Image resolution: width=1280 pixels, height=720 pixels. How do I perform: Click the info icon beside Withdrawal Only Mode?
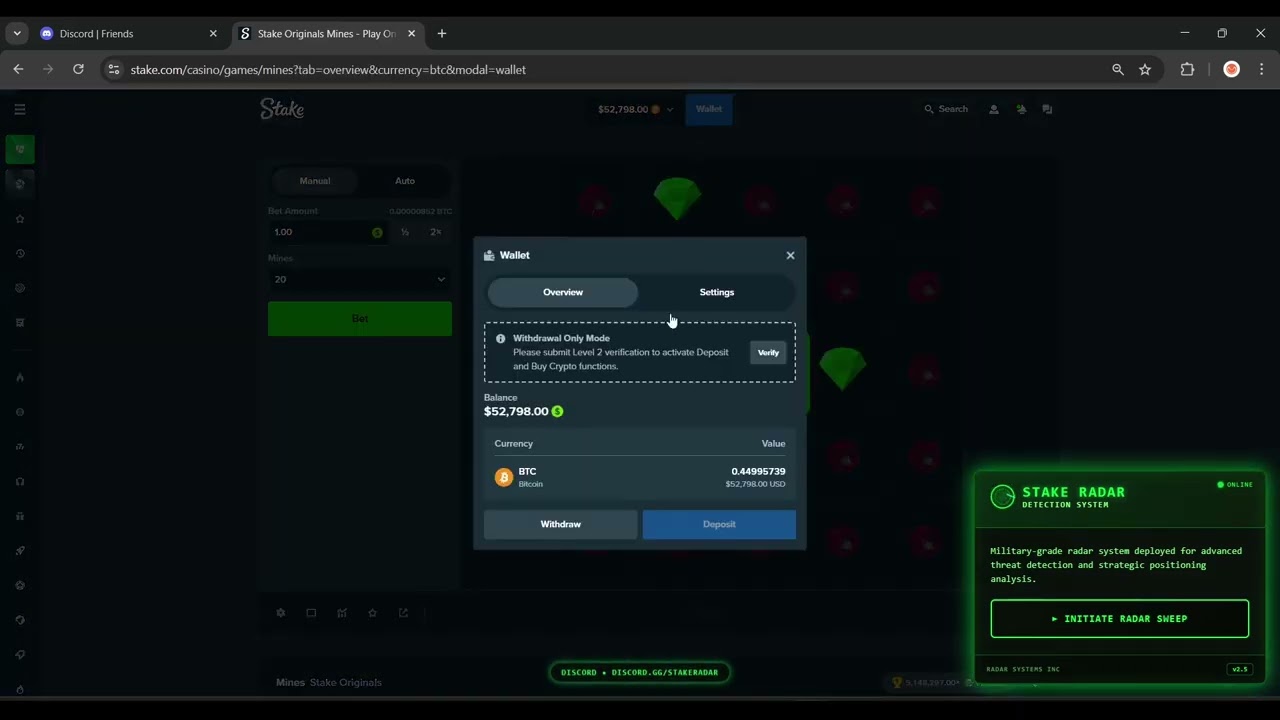[x=500, y=338]
